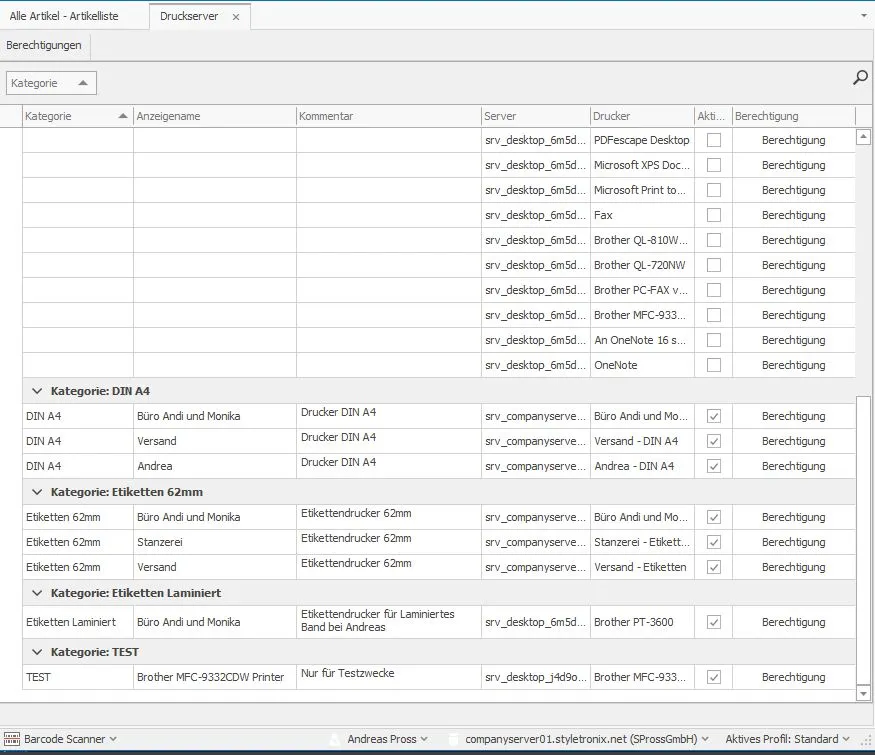This screenshot has width=875, height=755.
Task: Disable the Andrea - DIN A4 checkbox
Action: tap(714, 466)
